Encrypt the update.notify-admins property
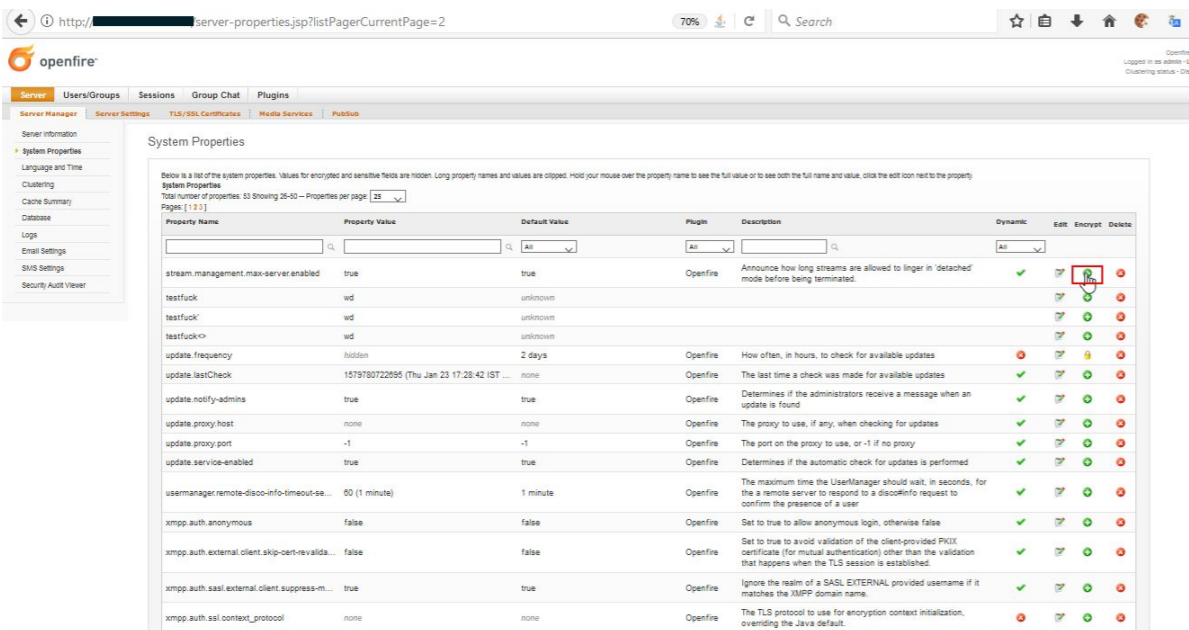 click(1087, 399)
